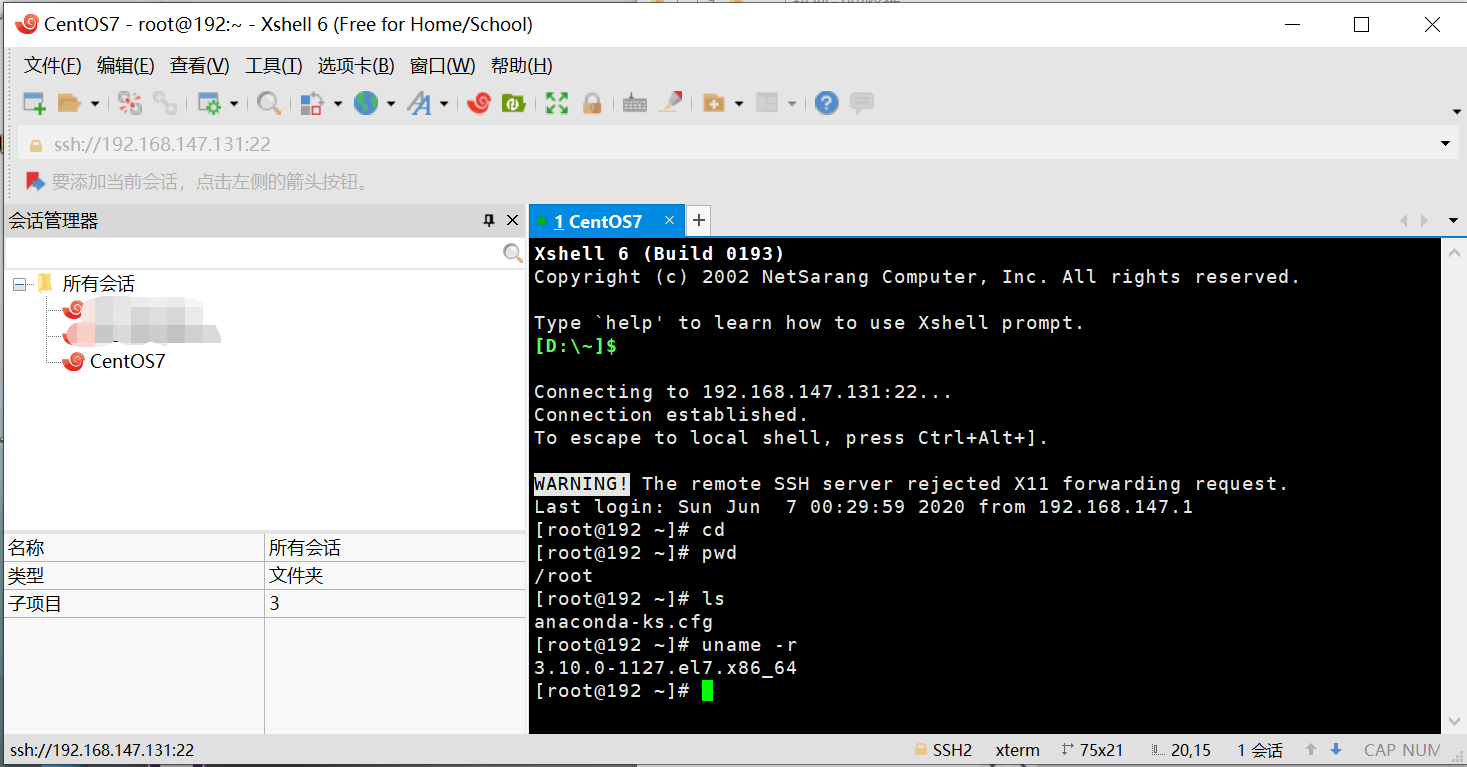Screen dimensions: 1467x767
Task: Click the 文件夹 property value
Action: (296, 576)
